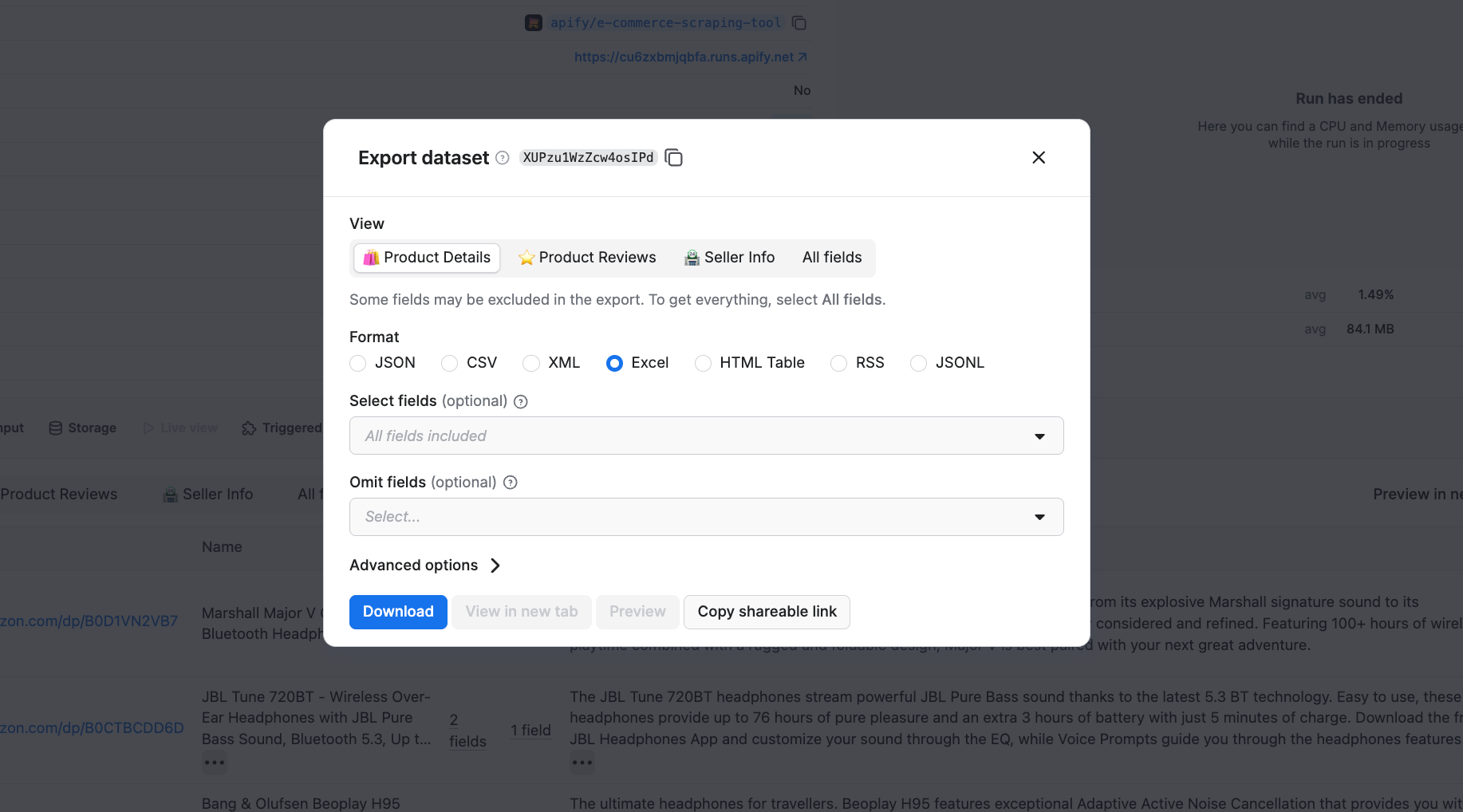The height and width of the screenshot is (812, 1463).
Task: Expand the truncated JBL Tune description via ellipsis
Action: point(582,762)
